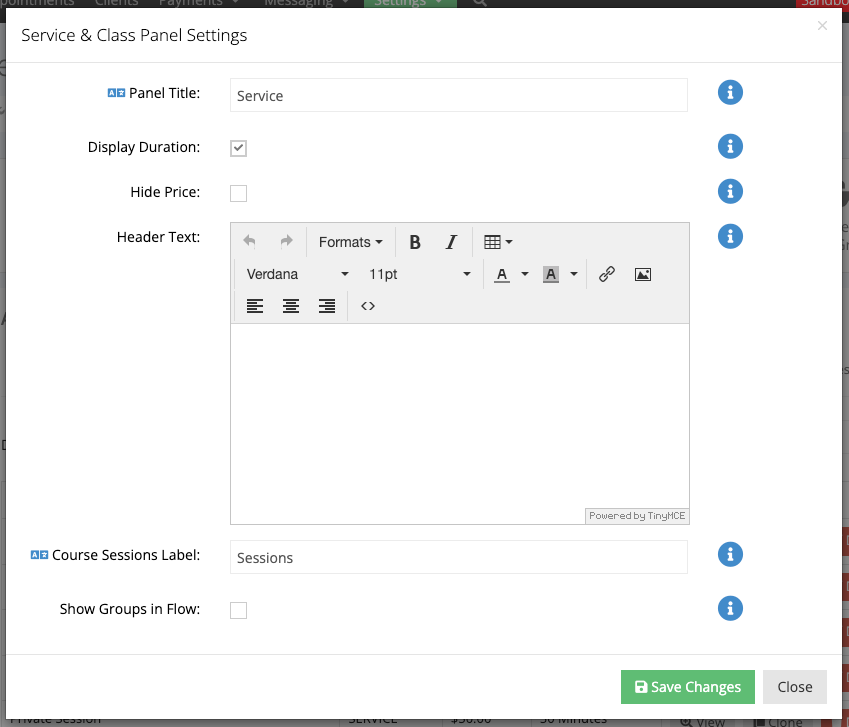
Task: Click inside the Header Text editing area
Action: tap(460, 423)
